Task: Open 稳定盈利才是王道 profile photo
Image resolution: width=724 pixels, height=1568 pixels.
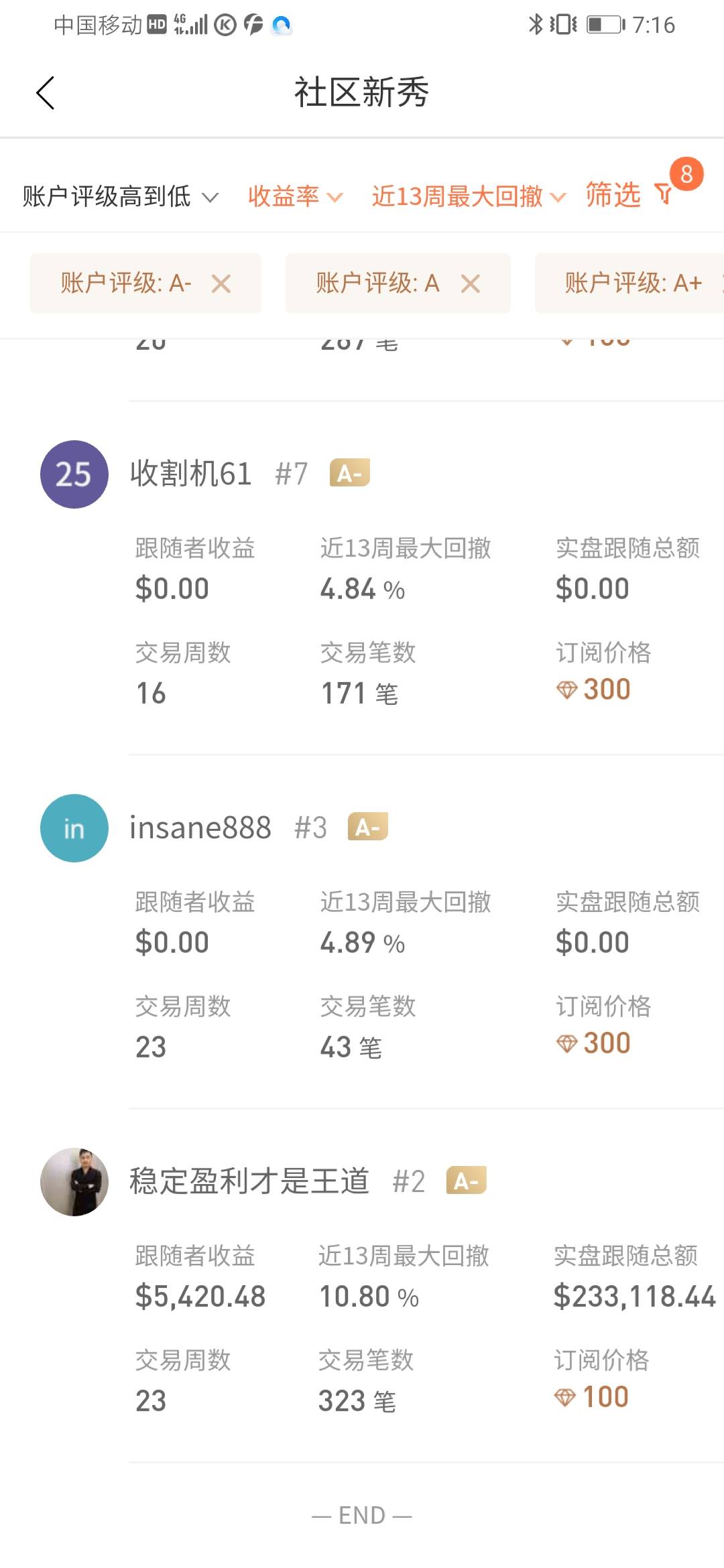Action: coord(74,1181)
